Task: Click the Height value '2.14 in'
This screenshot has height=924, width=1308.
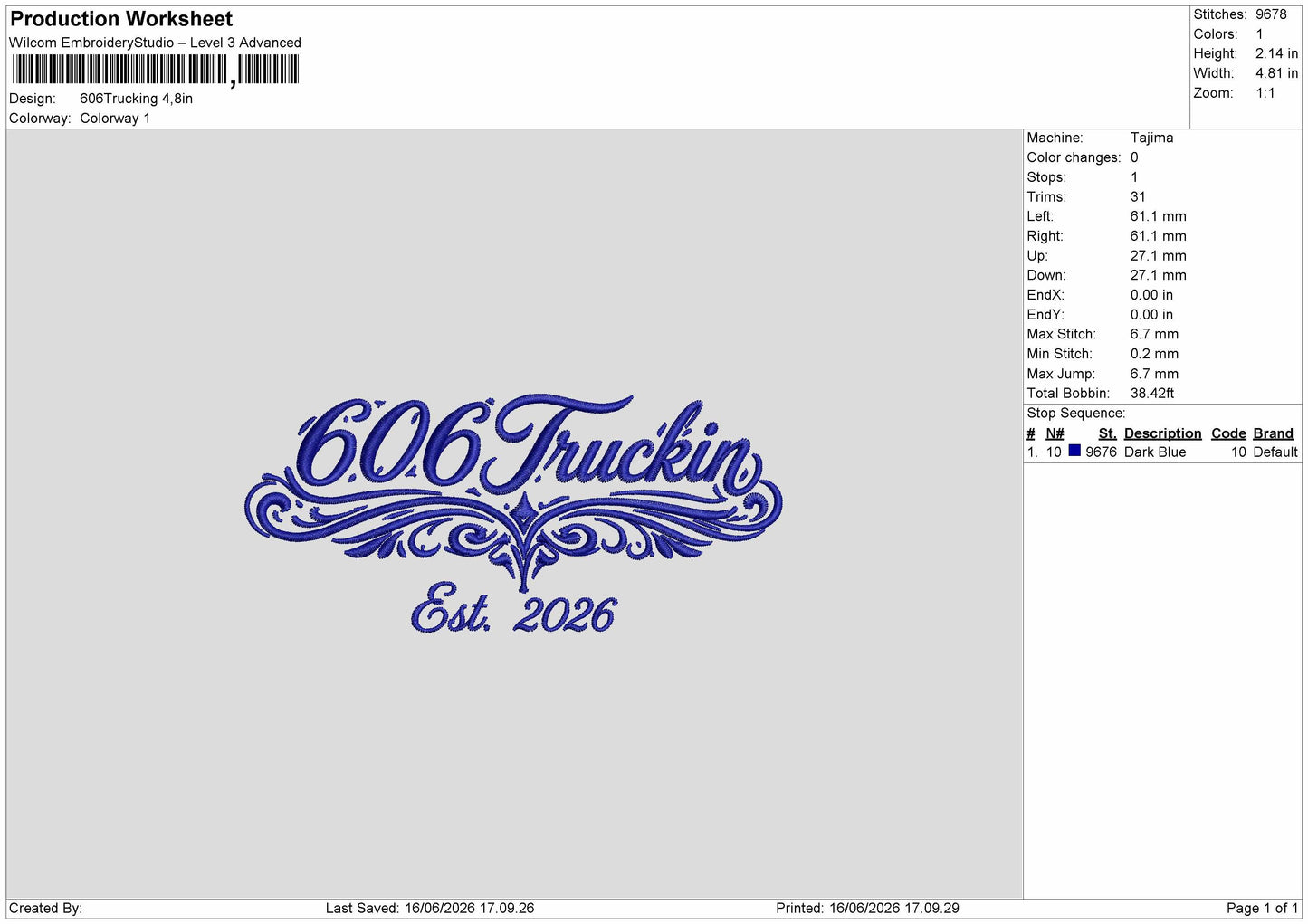Action: coord(1276,53)
